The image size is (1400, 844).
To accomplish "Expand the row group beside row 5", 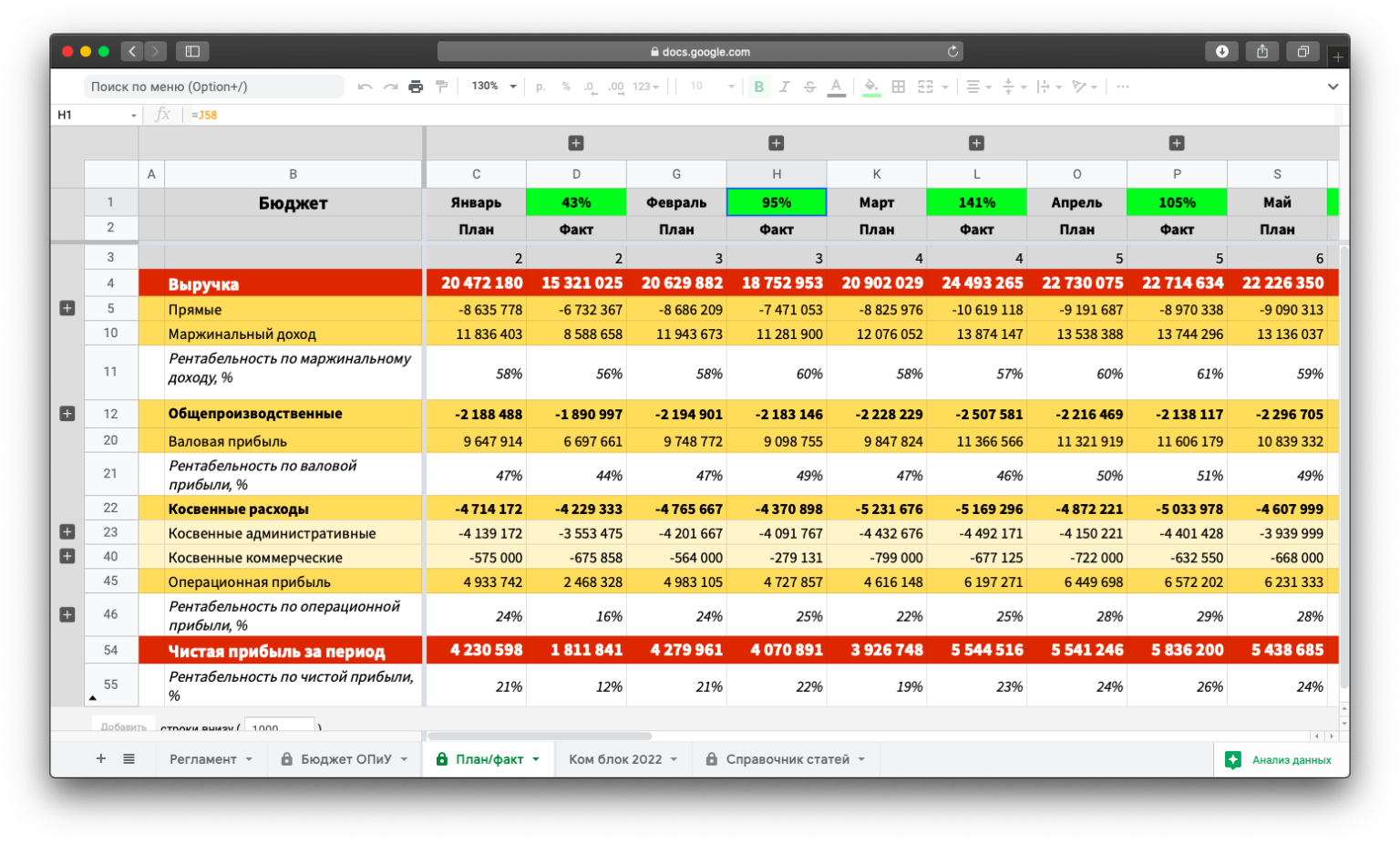I will click(67, 308).
